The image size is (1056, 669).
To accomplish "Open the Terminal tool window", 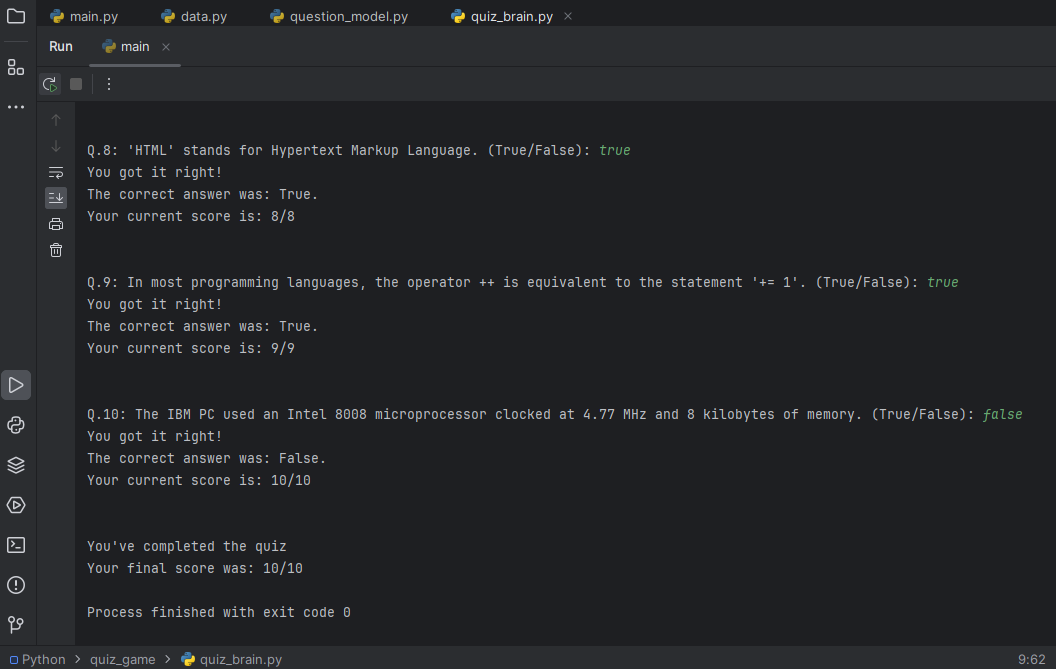I will click(x=16, y=545).
